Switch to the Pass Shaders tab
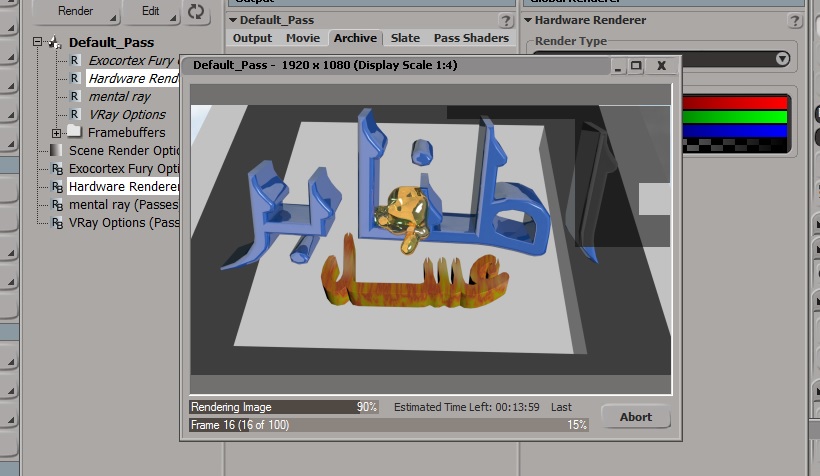 [471, 38]
